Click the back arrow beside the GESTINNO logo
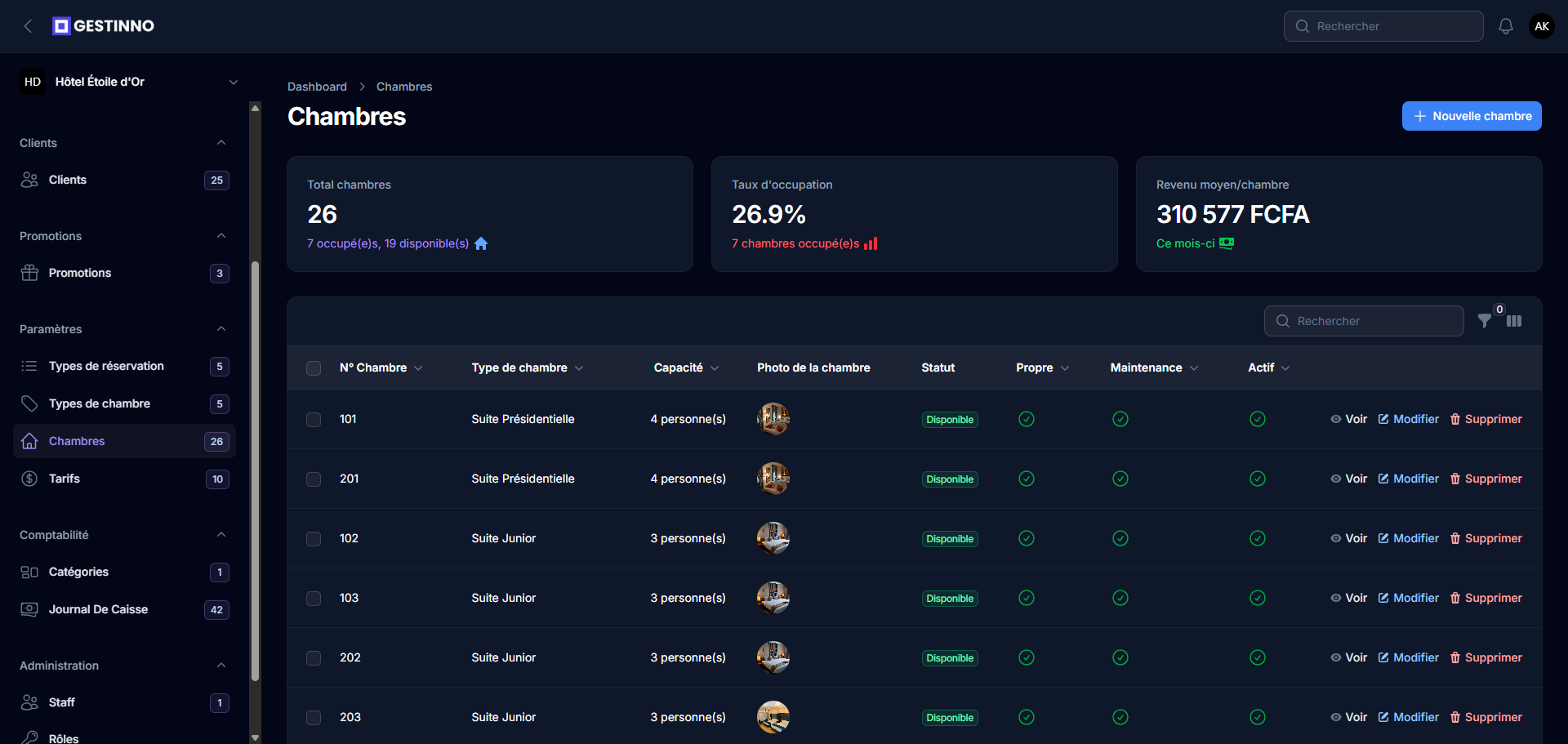The image size is (1568, 744). [29, 26]
